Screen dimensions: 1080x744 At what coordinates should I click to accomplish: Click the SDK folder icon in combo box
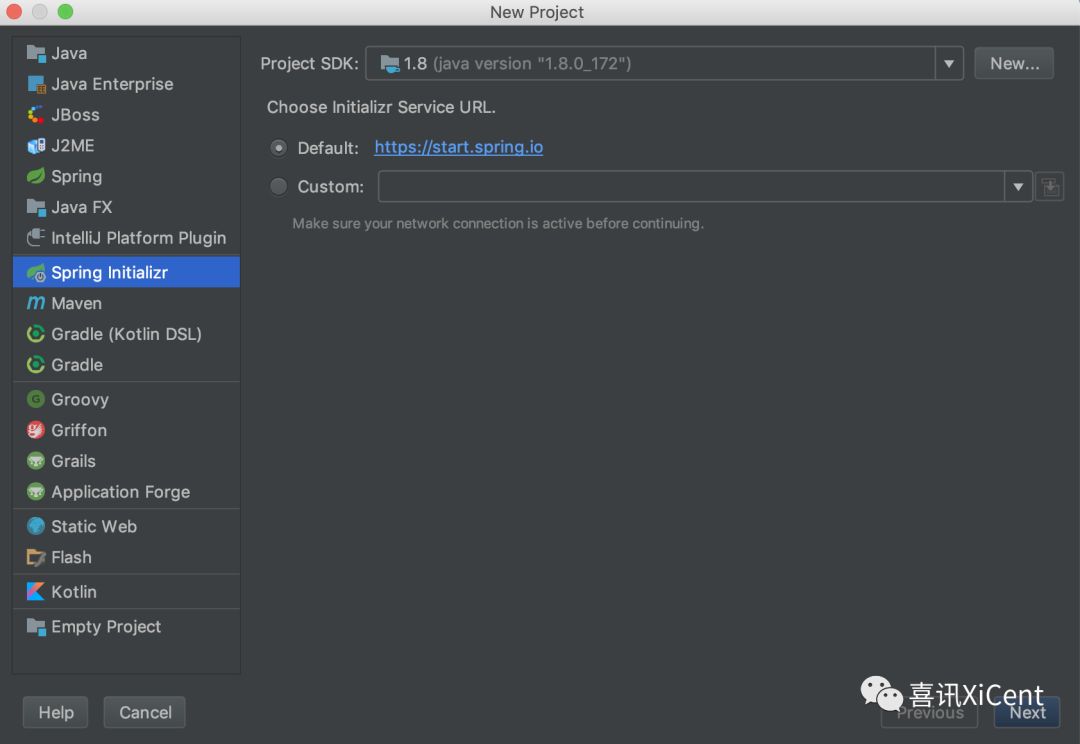click(x=390, y=64)
